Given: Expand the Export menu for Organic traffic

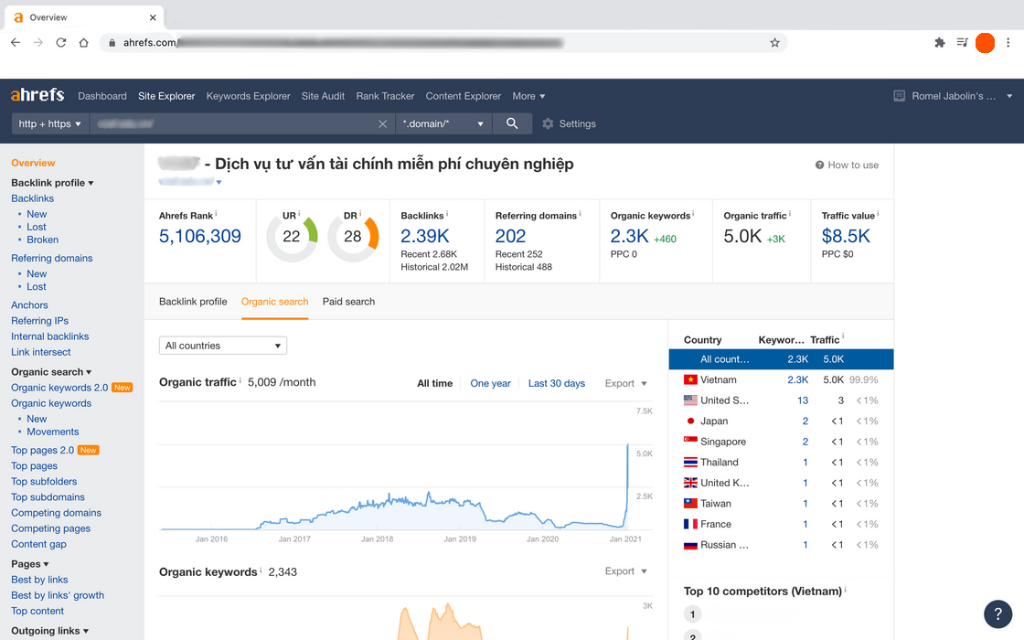Looking at the screenshot, I should click(626, 384).
